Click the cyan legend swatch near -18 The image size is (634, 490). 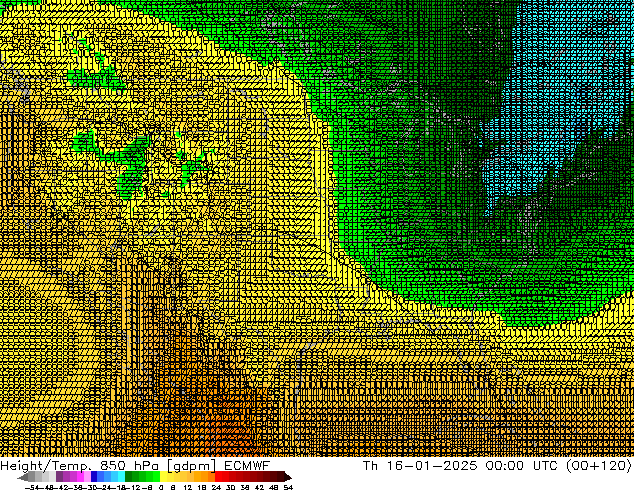coord(122,477)
